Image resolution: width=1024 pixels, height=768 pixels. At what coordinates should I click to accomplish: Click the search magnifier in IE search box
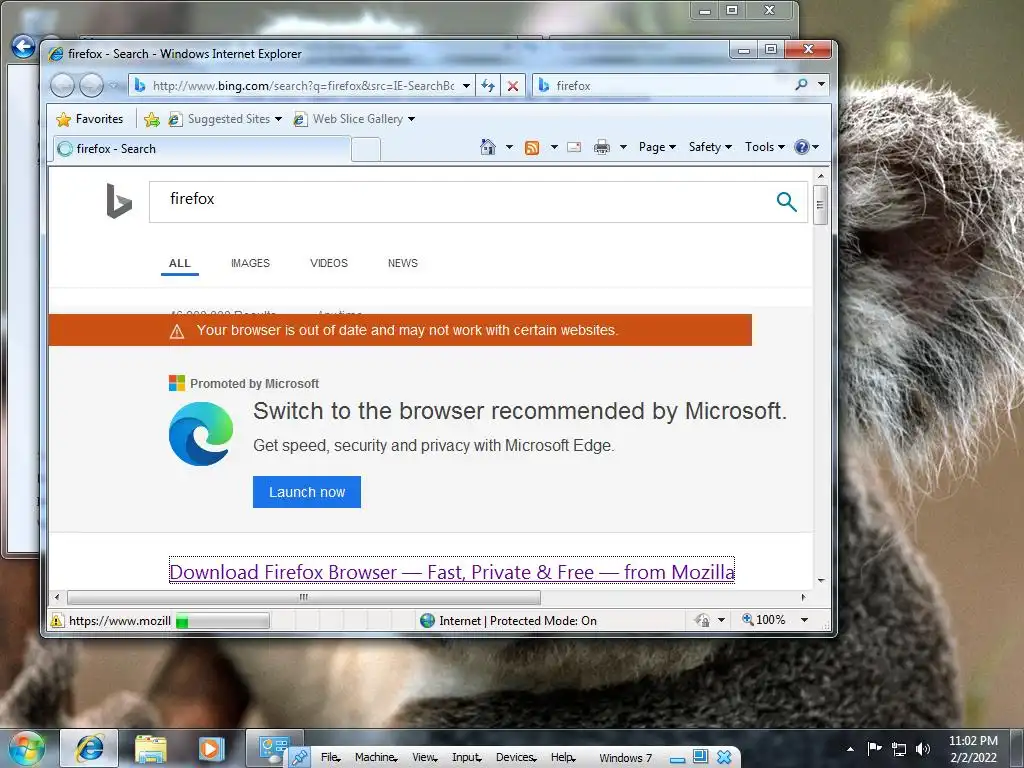[x=801, y=85]
